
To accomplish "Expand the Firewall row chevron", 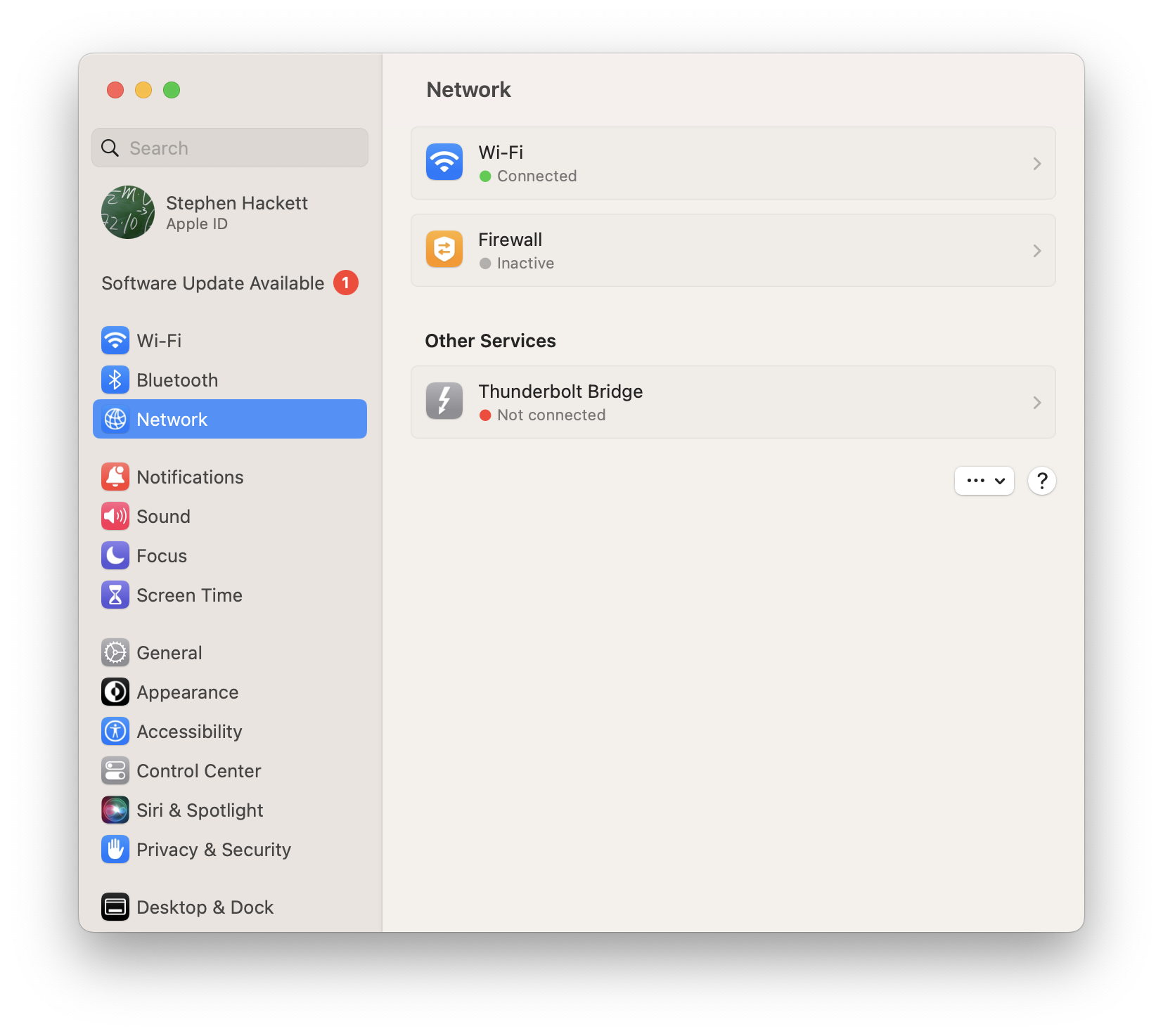I will (x=1036, y=251).
